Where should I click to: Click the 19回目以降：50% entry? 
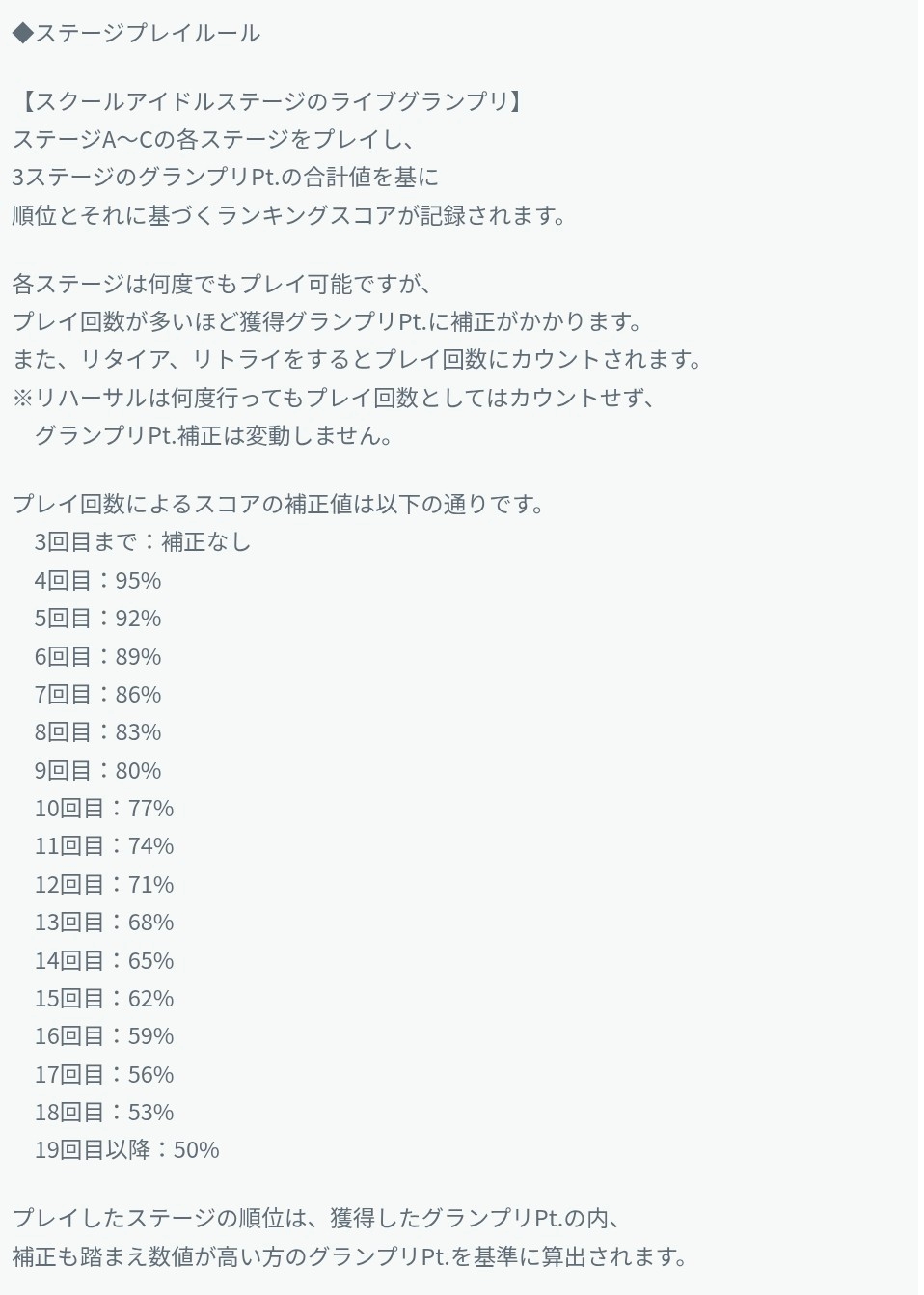point(127,1150)
